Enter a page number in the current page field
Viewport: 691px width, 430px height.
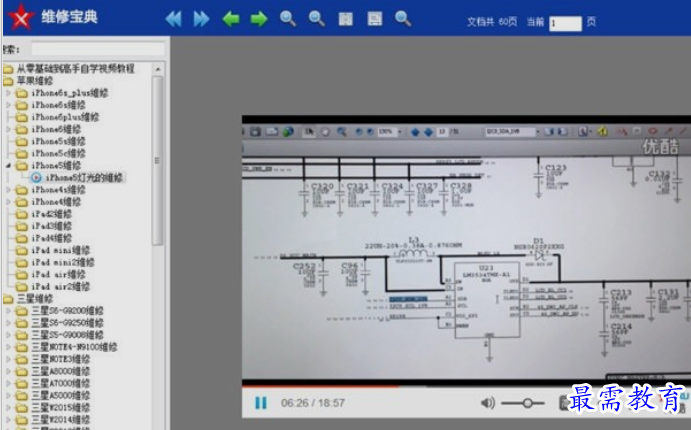coord(565,23)
